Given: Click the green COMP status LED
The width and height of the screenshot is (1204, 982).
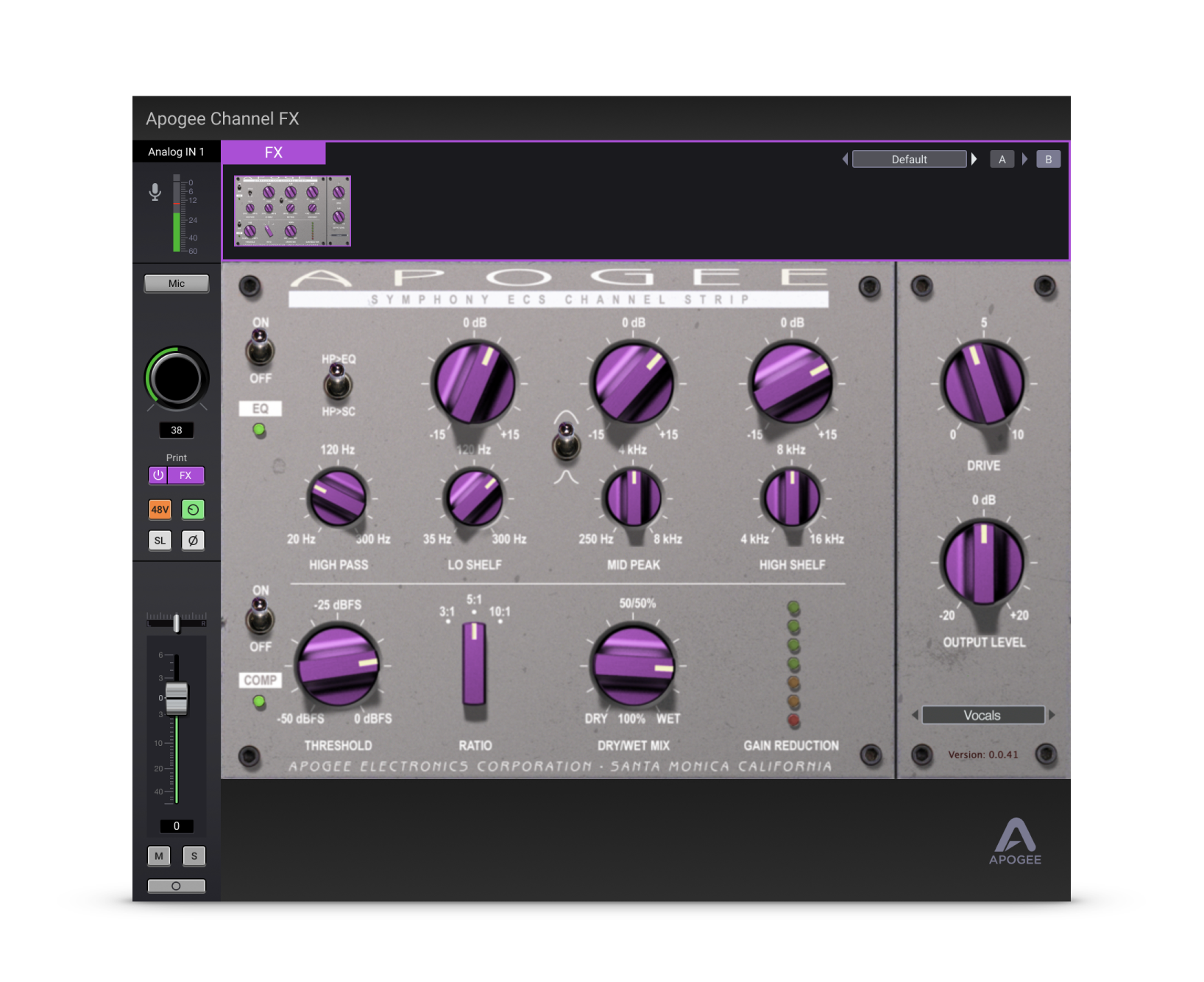Looking at the screenshot, I should coord(259,701).
